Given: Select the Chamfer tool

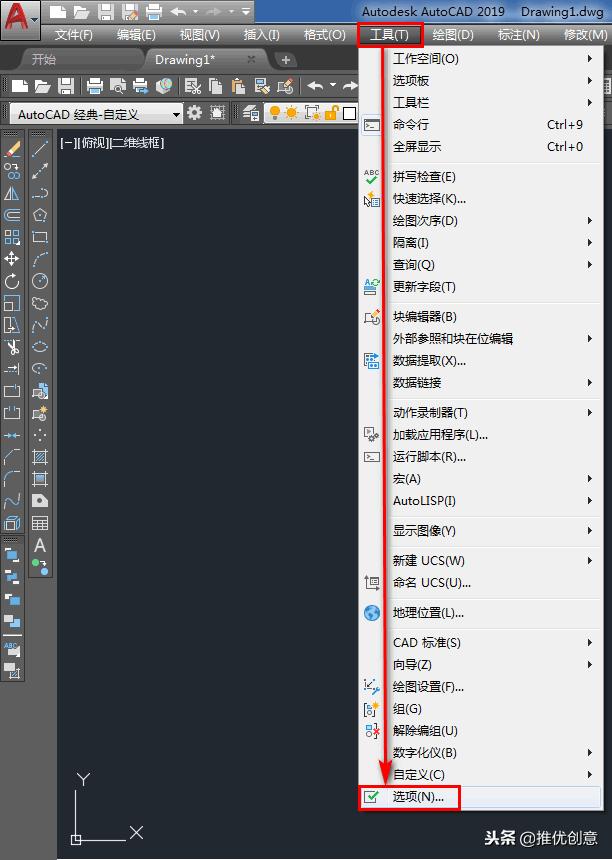Looking at the screenshot, I should [12, 457].
